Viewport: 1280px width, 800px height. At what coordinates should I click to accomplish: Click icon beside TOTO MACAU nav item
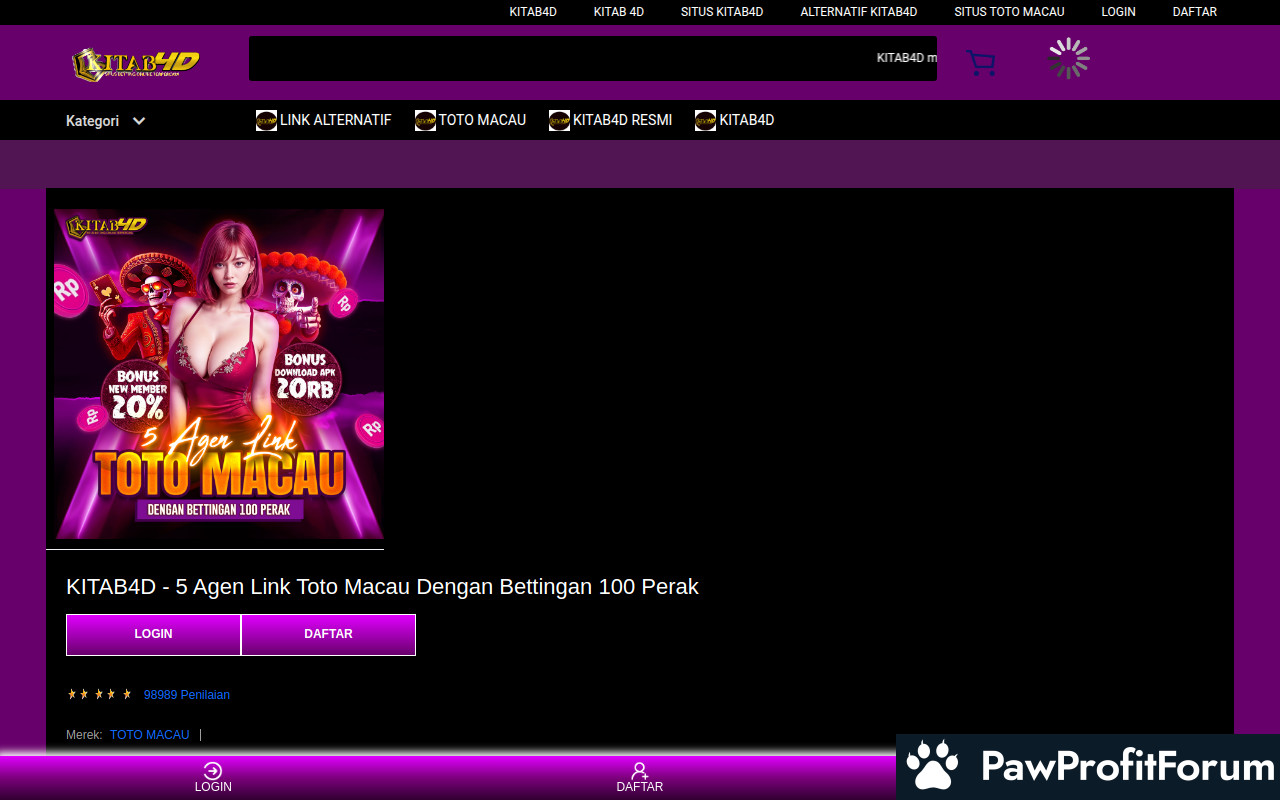[425, 120]
